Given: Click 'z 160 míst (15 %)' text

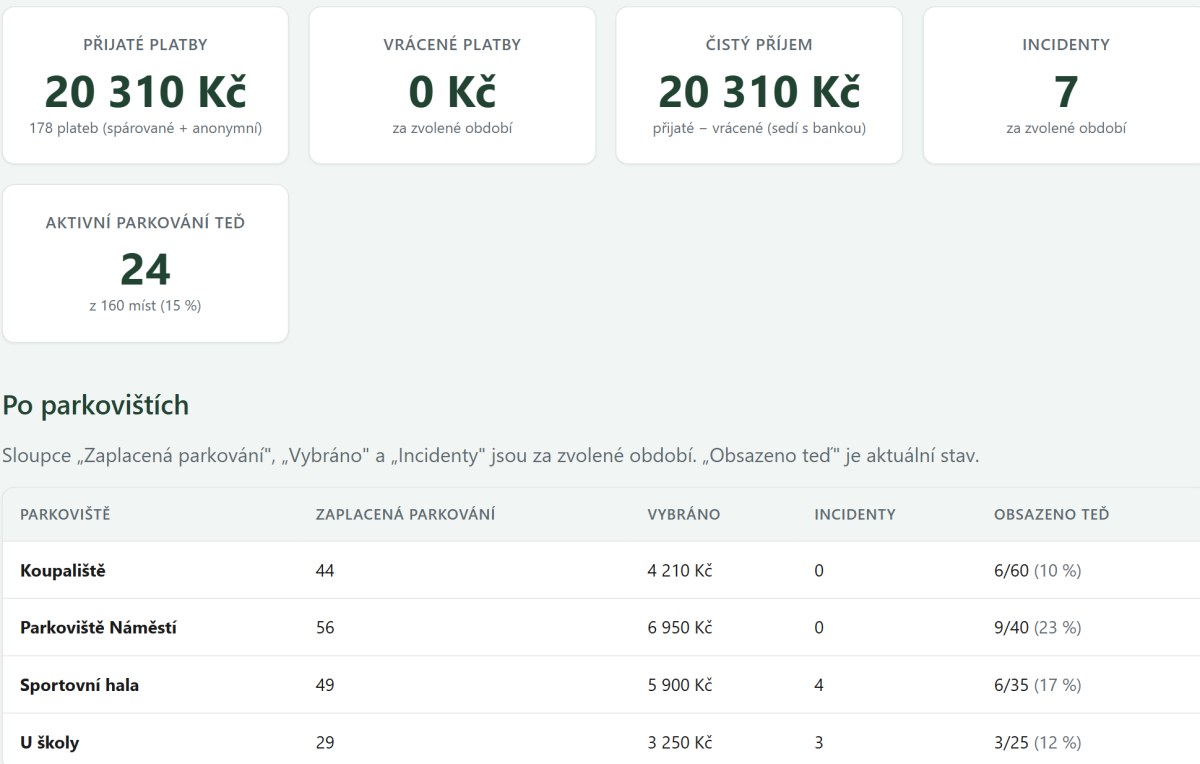Looking at the screenshot, I should [145, 306].
